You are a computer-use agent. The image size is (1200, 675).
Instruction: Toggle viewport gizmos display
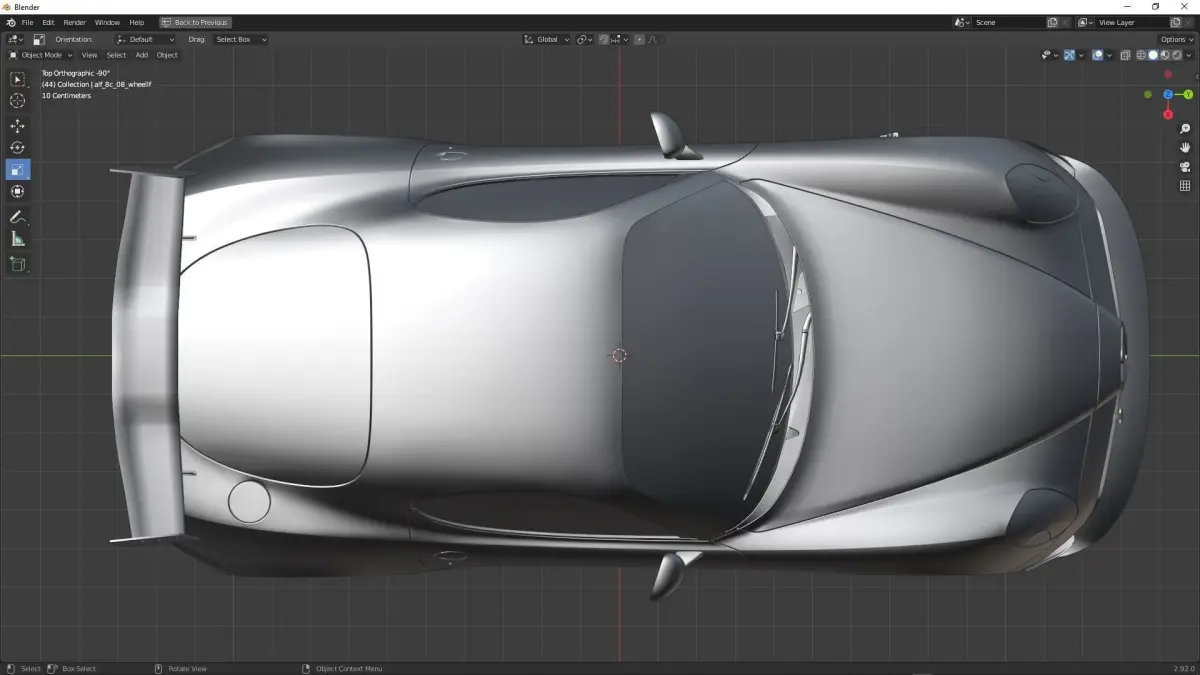tap(1069, 55)
